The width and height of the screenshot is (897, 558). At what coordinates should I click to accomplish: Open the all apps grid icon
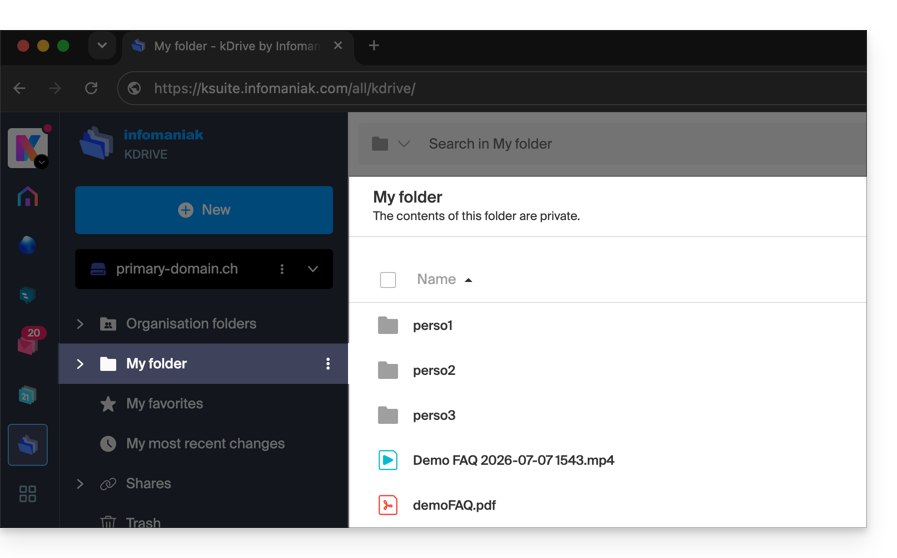tap(27, 494)
